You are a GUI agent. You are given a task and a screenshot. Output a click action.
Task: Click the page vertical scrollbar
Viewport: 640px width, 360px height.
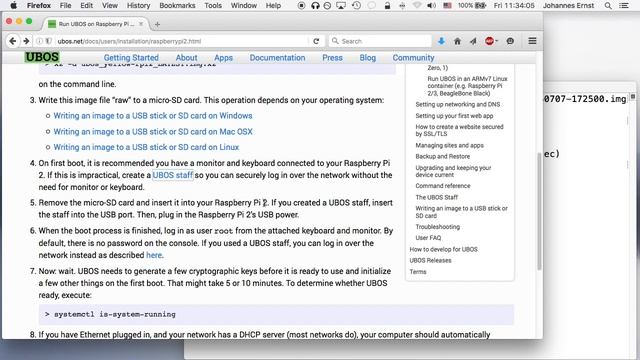point(539,211)
